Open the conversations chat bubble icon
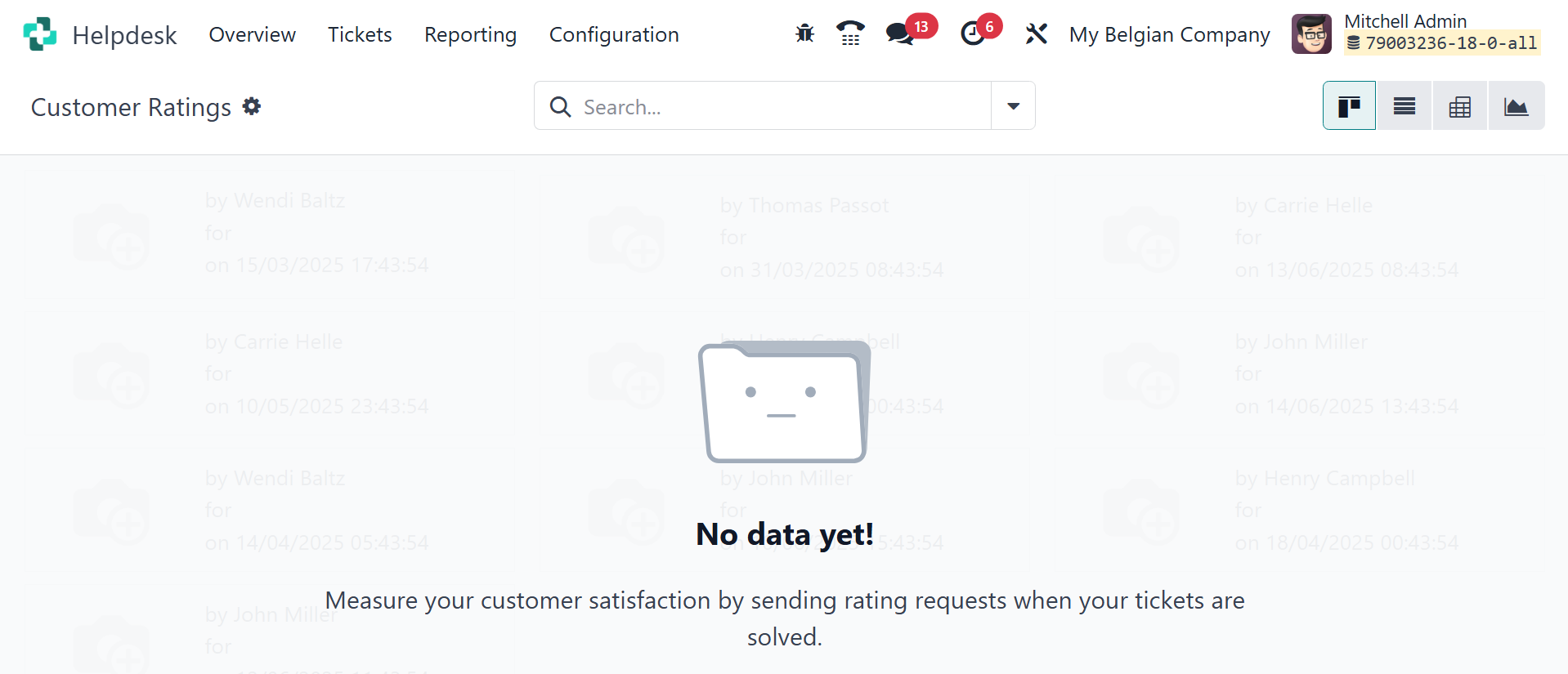 (900, 33)
